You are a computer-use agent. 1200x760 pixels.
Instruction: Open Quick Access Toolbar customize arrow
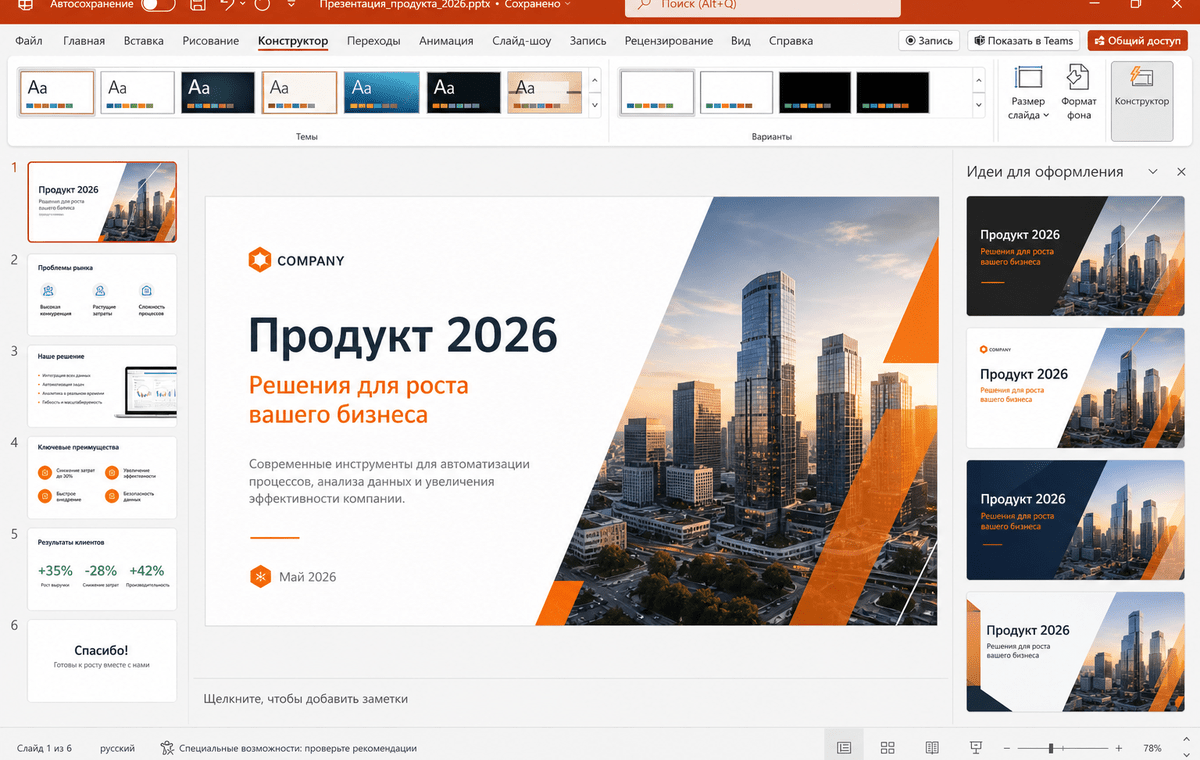[293, 5]
